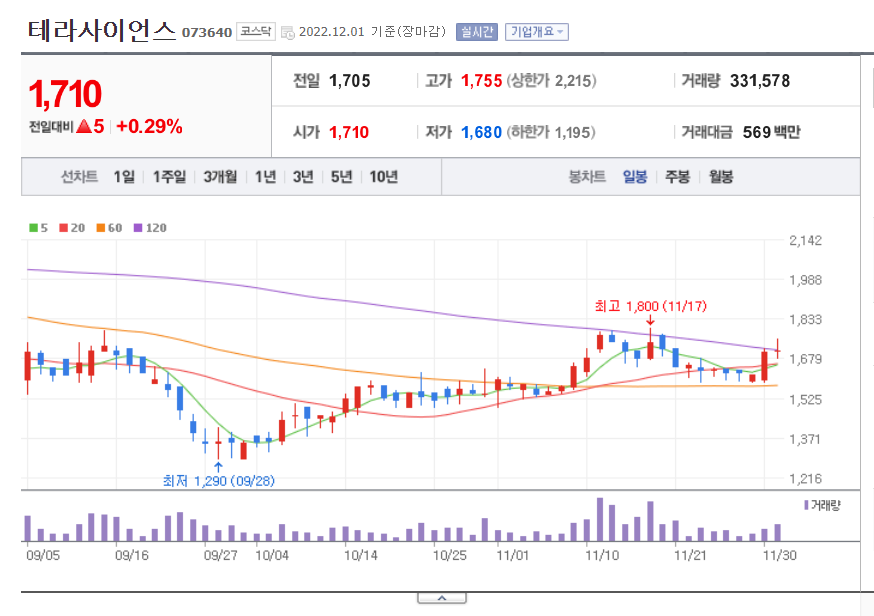This screenshot has width=874, height=616.
Task: Select the 1주일 line chart period
Action: point(169,177)
